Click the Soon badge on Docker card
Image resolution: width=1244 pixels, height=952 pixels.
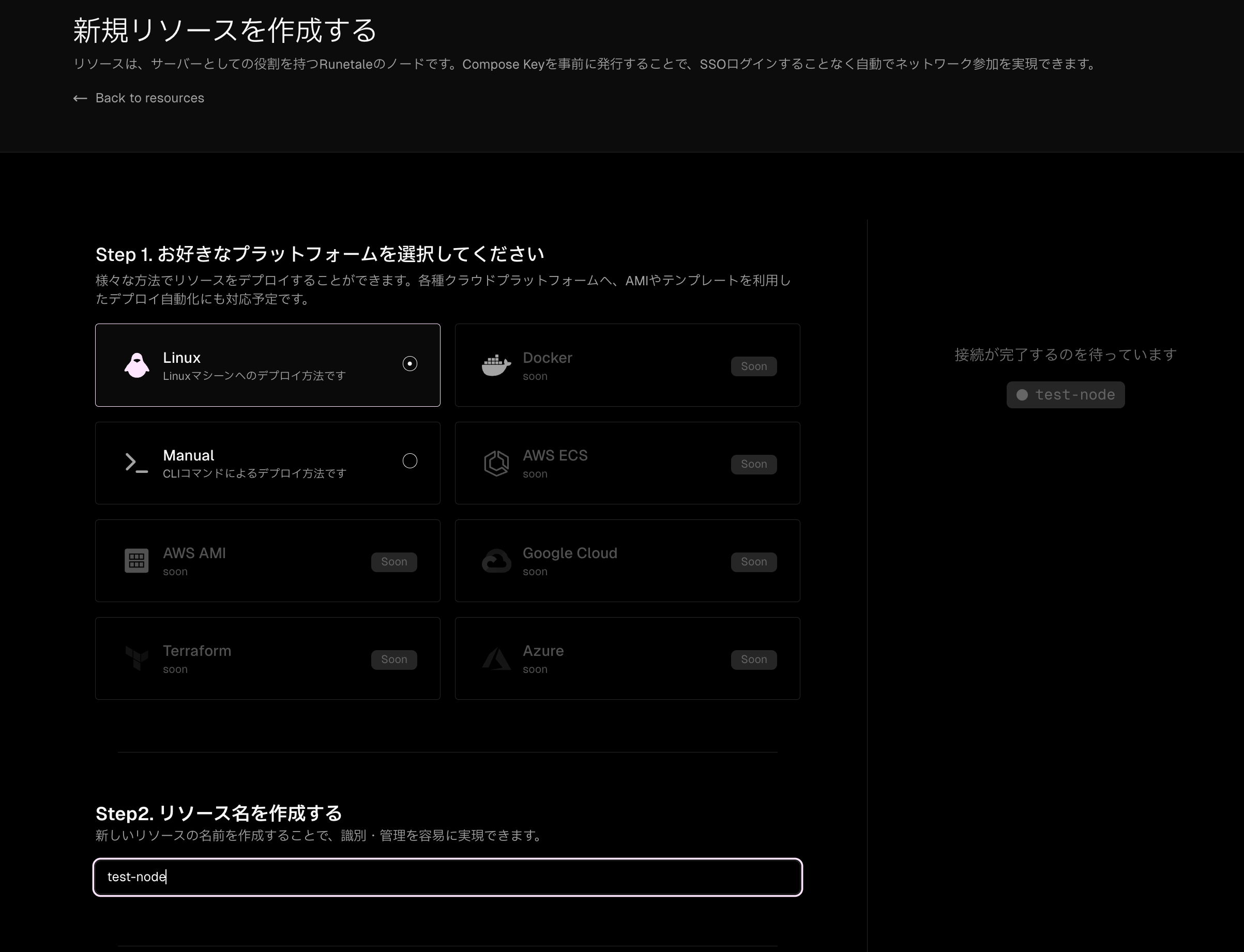coord(754,366)
